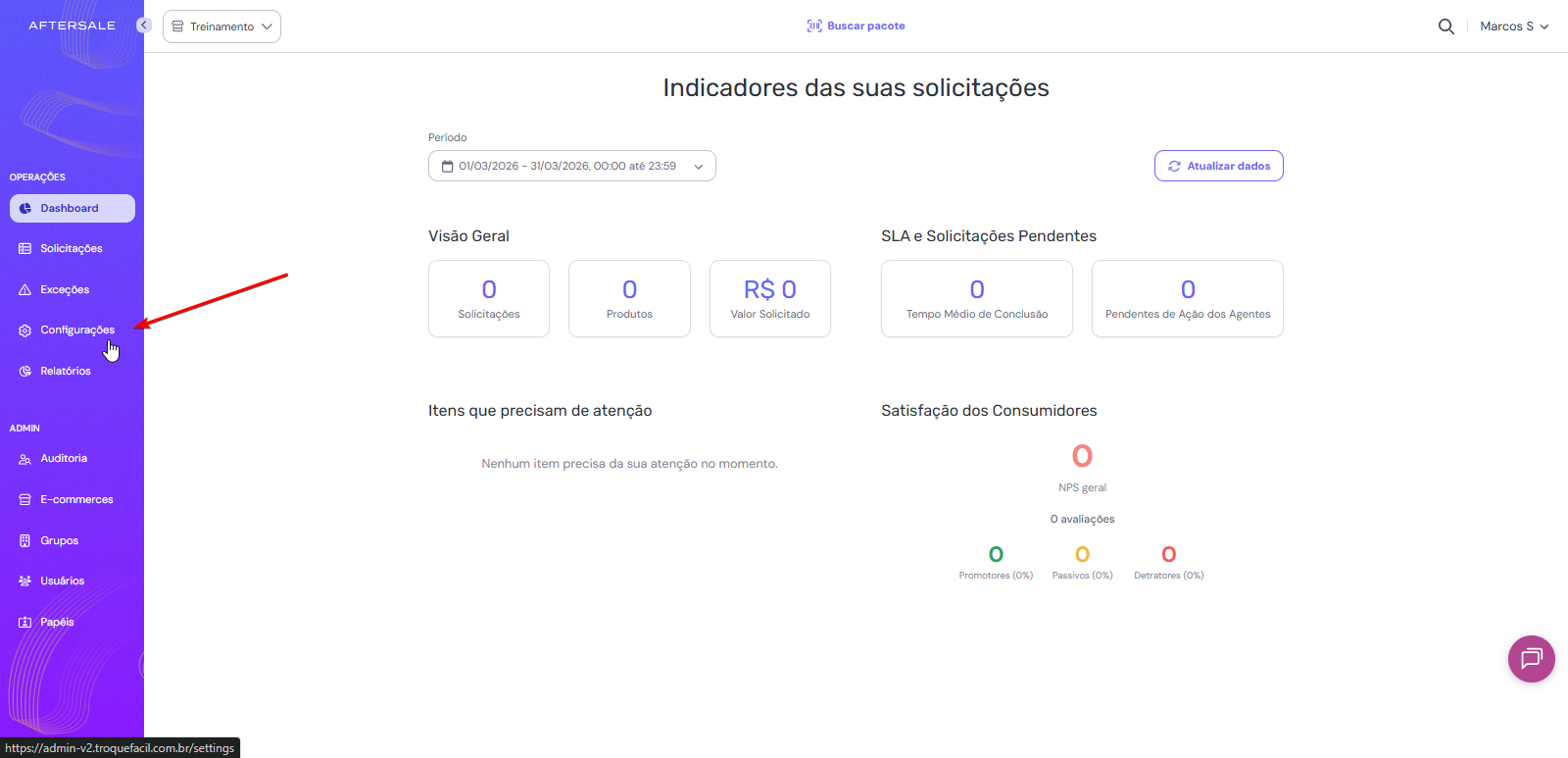Expand the Período date range picker
This screenshot has width=1568, height=758.
(x=571, y=167)
